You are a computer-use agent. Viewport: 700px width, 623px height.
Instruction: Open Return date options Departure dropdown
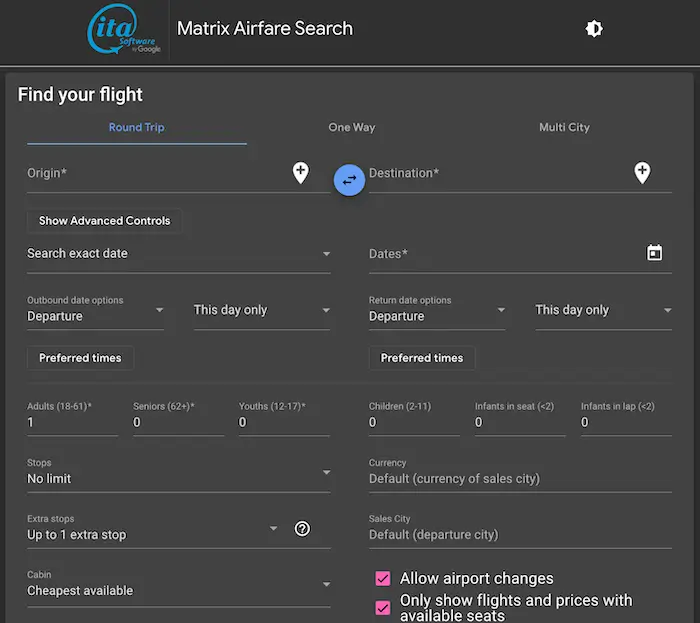437,312
